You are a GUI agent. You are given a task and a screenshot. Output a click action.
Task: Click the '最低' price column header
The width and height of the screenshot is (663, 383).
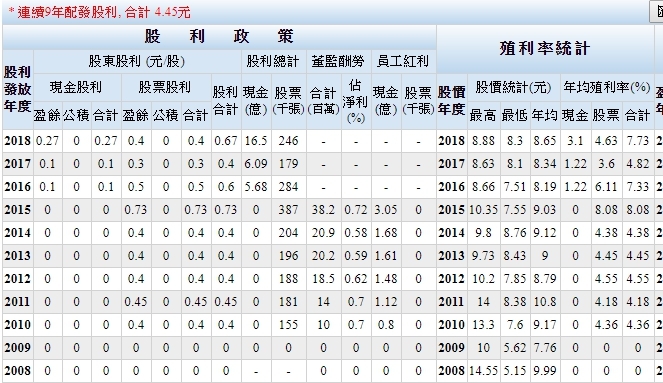click(x=514, y=115)
